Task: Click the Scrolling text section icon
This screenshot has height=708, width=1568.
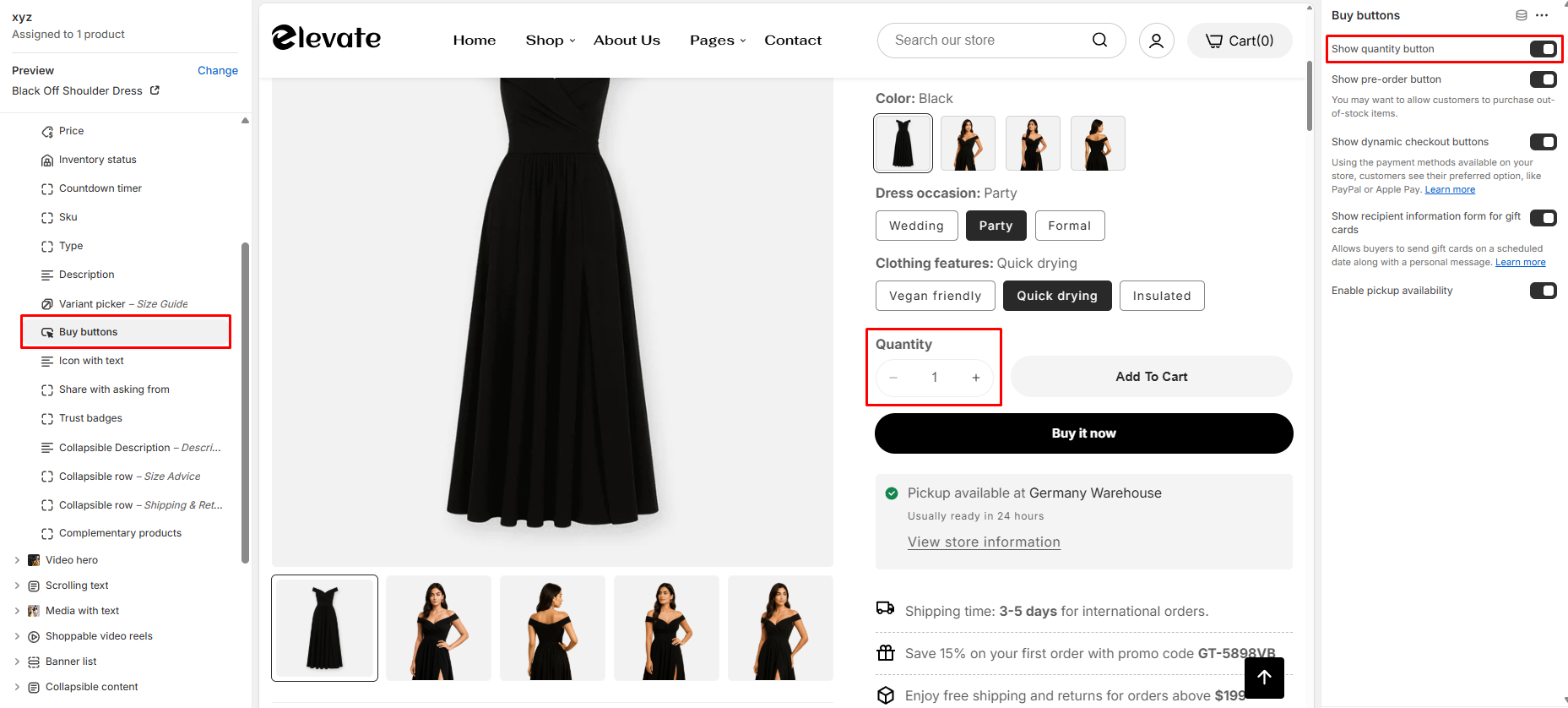Action: [x=34, y=586]
